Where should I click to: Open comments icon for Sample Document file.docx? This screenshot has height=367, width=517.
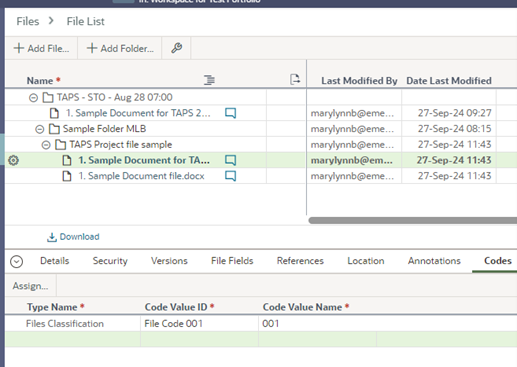[x=230, y=176]
